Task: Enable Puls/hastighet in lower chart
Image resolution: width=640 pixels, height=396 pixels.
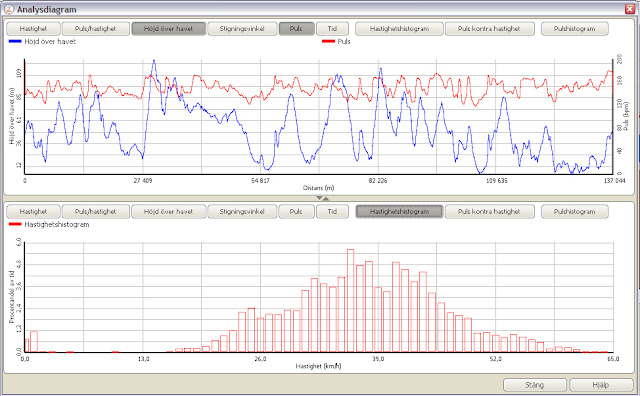Action: [96, 211]
